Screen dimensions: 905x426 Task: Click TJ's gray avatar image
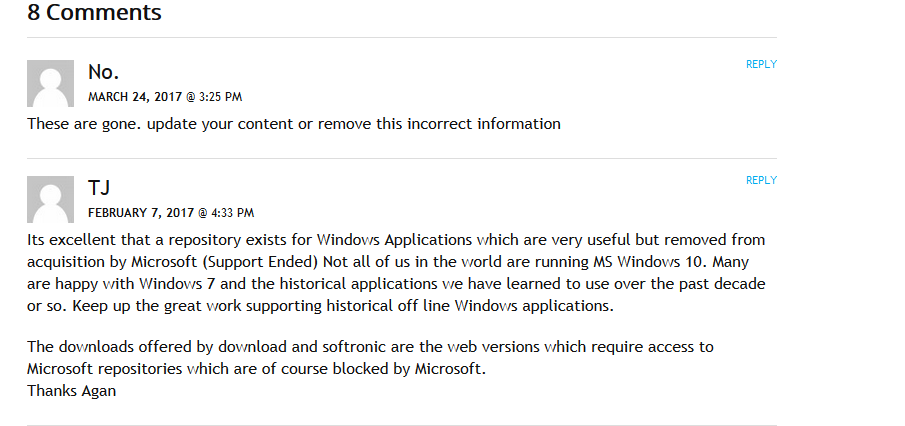pyautogui.click(x=50, y=199)
